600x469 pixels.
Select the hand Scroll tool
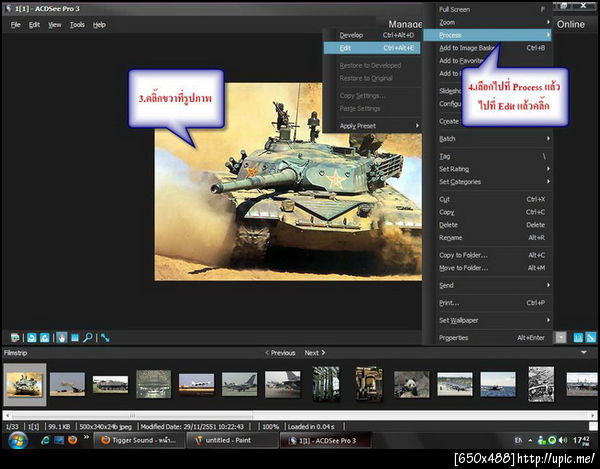(62, 338)
